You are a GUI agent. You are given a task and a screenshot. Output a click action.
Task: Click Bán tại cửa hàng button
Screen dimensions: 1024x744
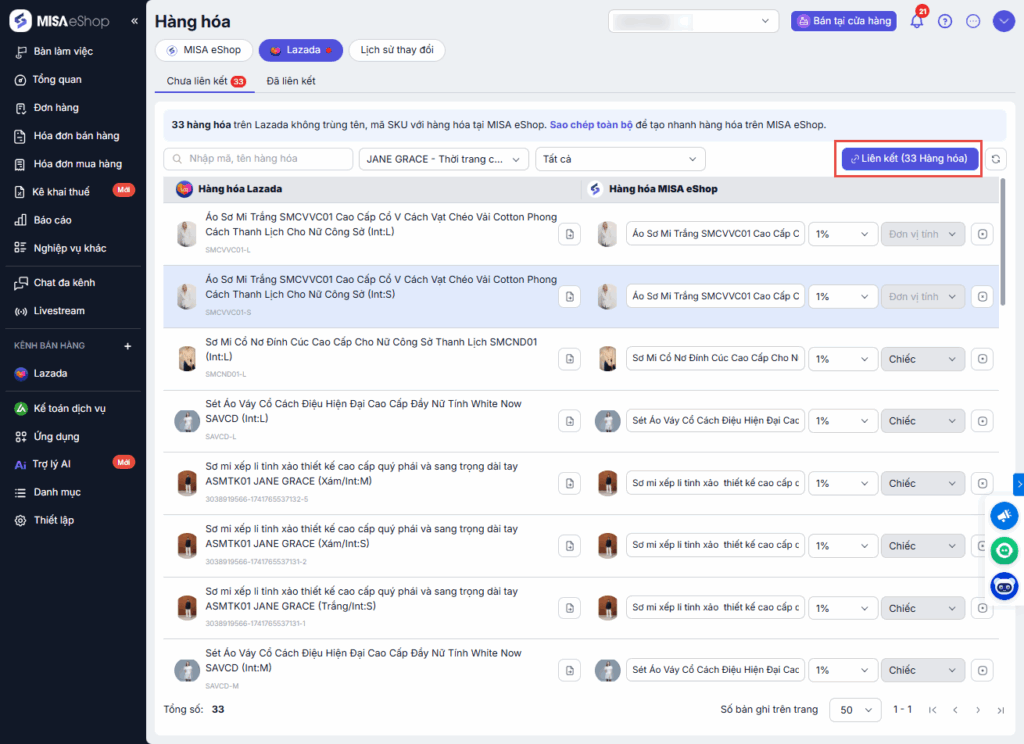pos(844,21)
